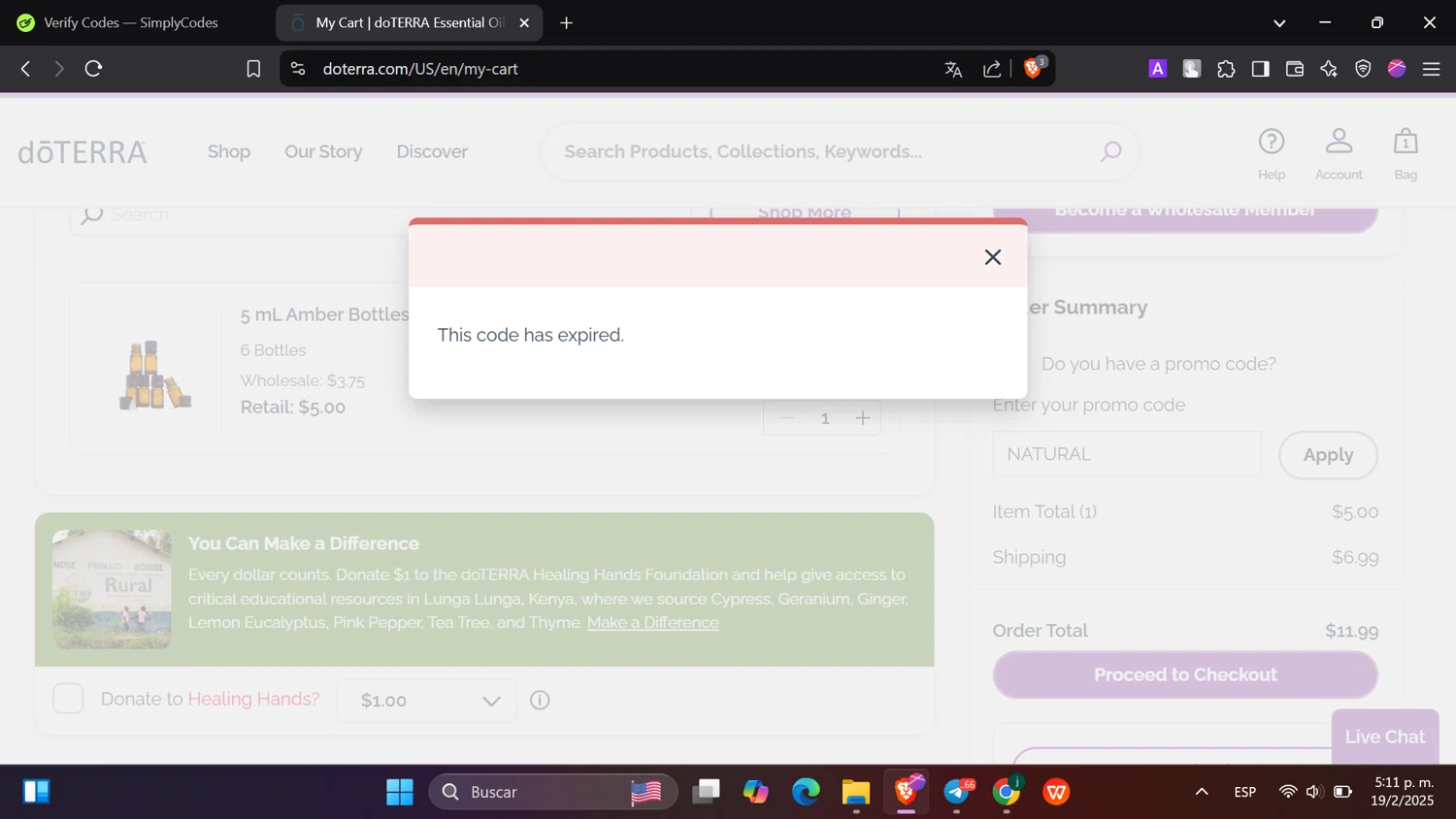This screenshot has width=1456, height=819.
Task: Open a new browser tab
Action: [566, 22]
